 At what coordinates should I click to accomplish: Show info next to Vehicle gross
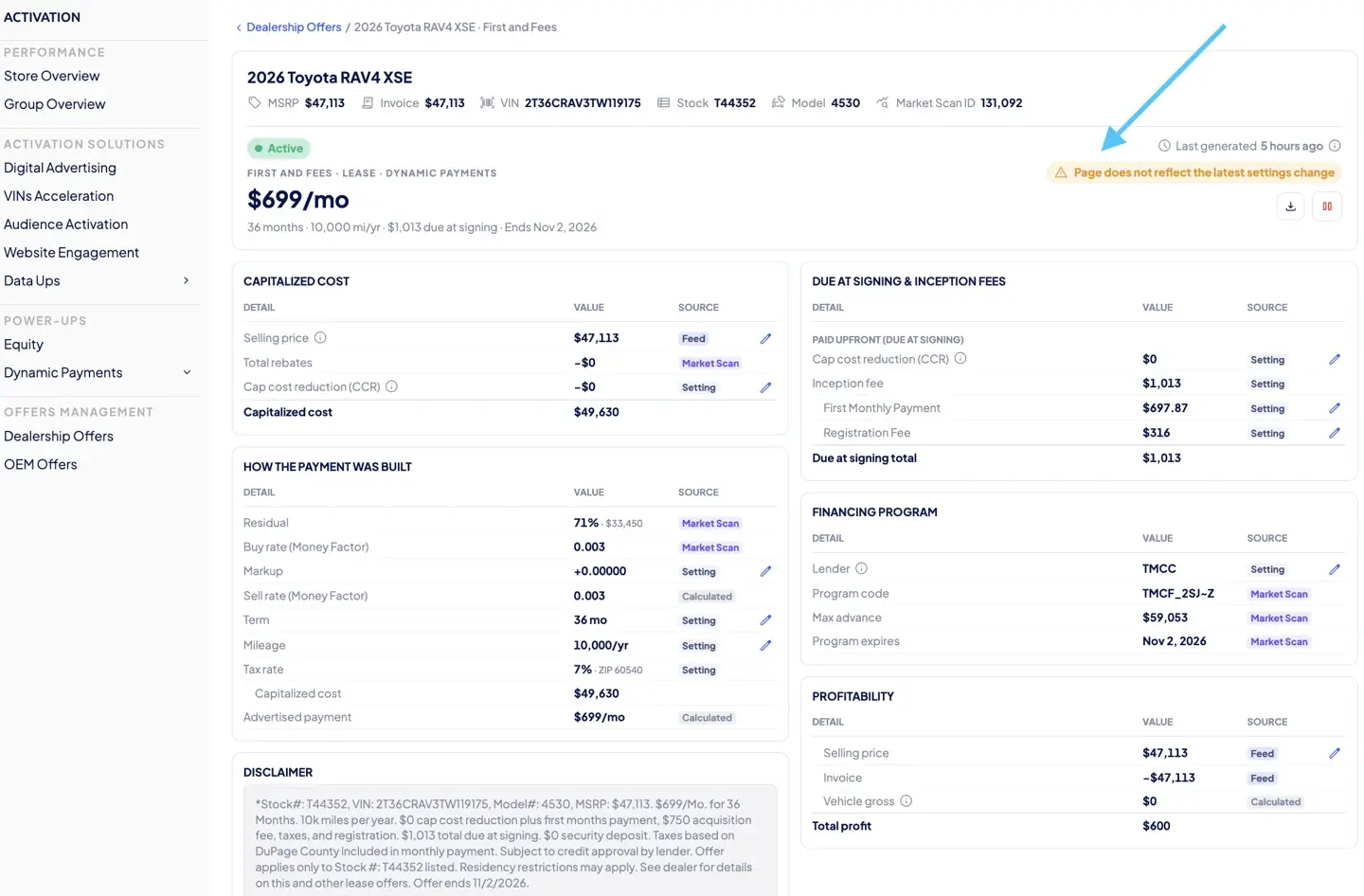pos(906,801)
